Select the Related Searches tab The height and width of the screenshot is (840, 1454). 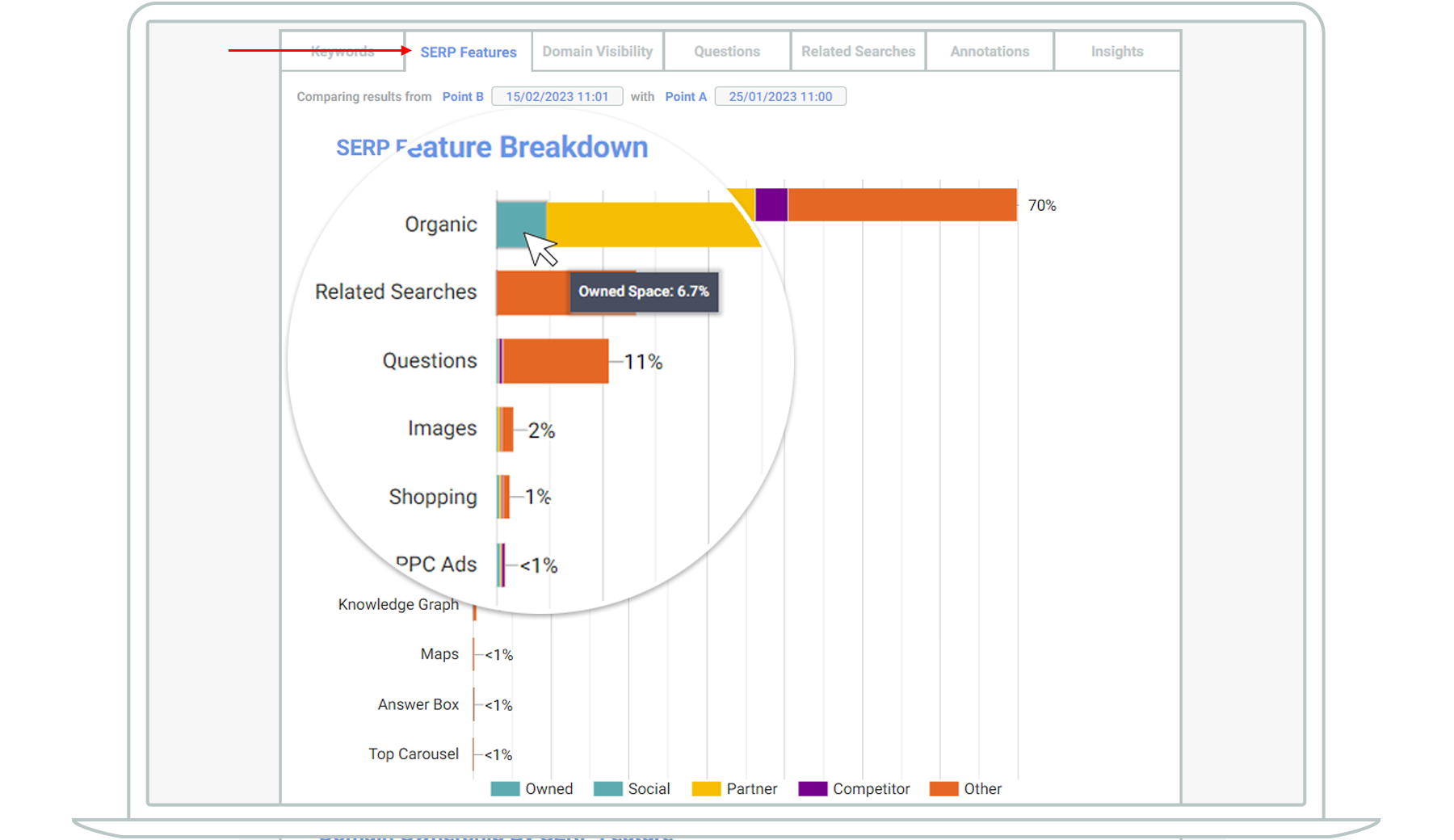tap(858, 52)
